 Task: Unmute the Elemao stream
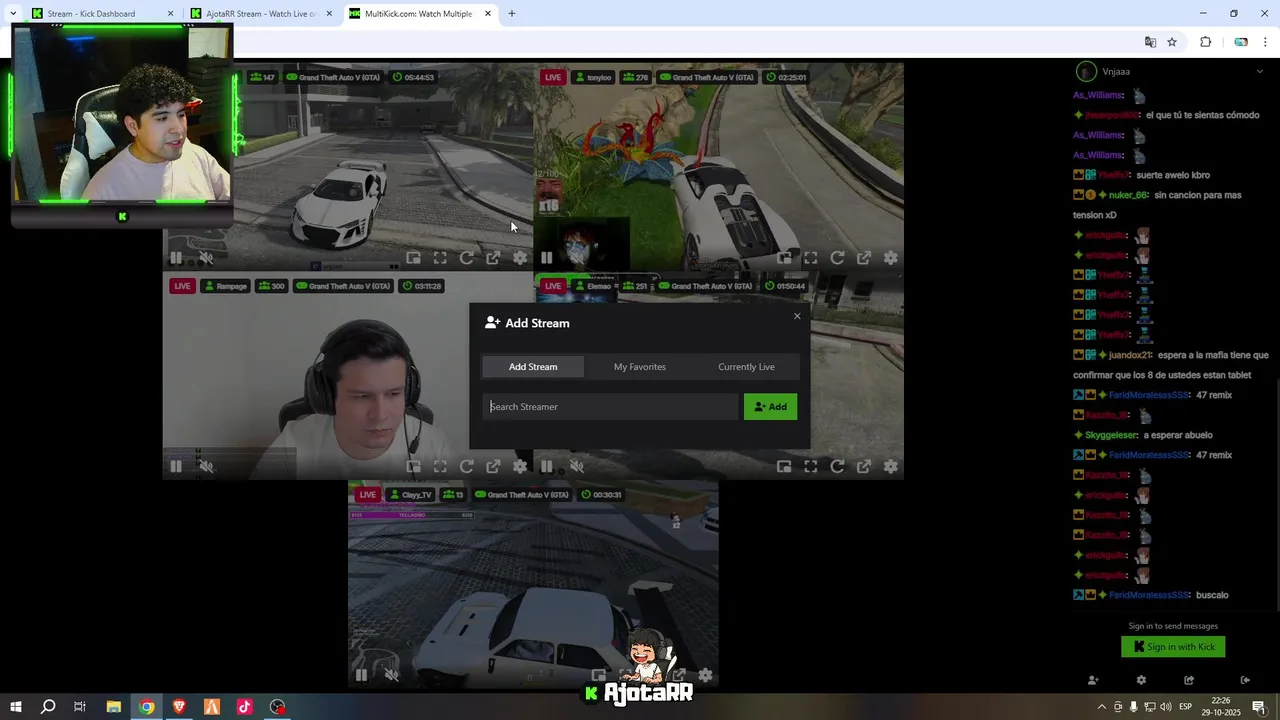576,466
